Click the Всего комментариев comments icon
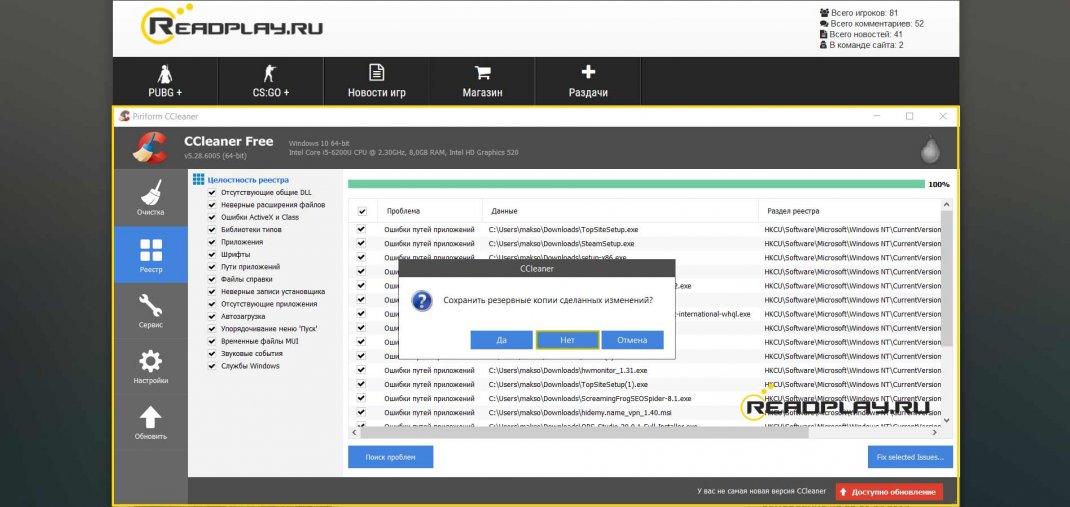 coord(824,23)
